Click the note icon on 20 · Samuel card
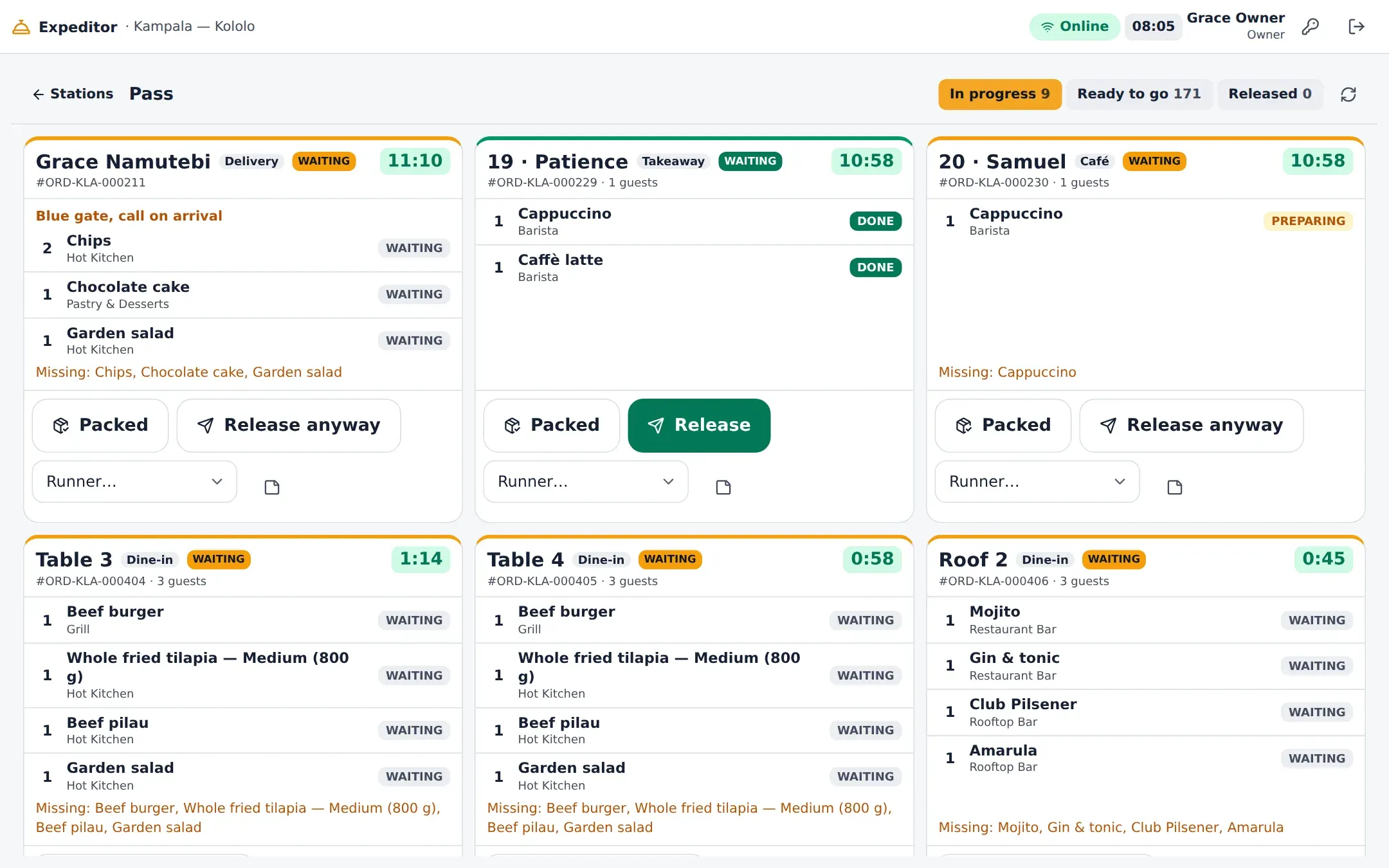The height and width of the screenshot is (868, 1389). [x=1175, y=487]
